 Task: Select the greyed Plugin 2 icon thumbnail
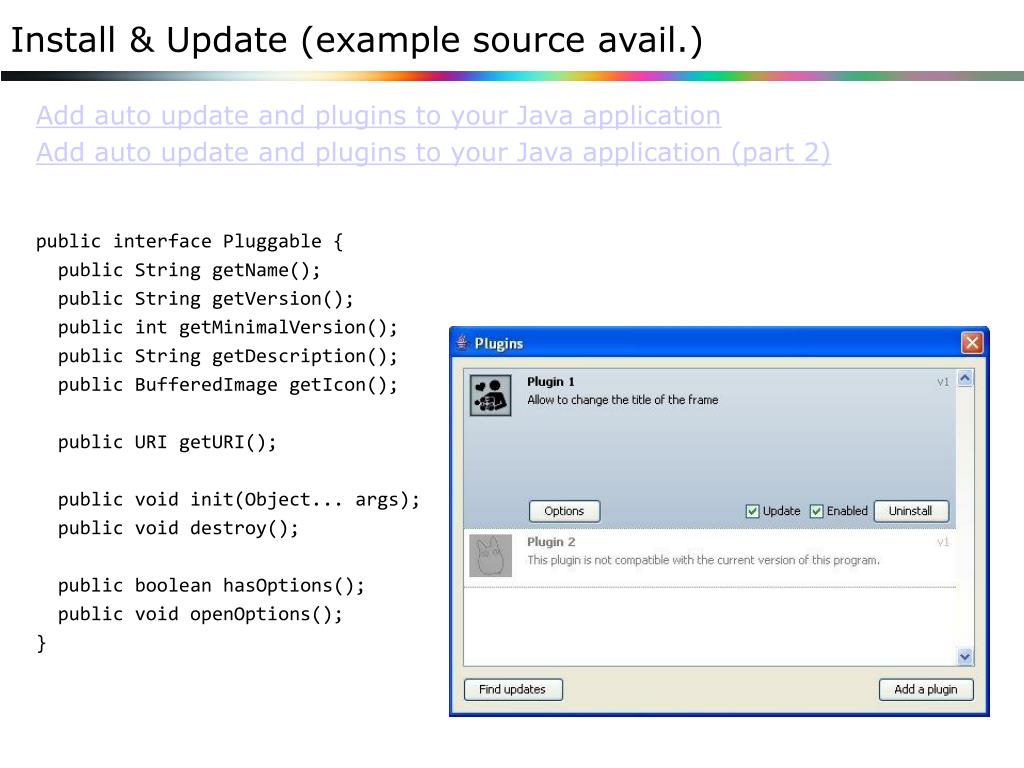(490, 556)
